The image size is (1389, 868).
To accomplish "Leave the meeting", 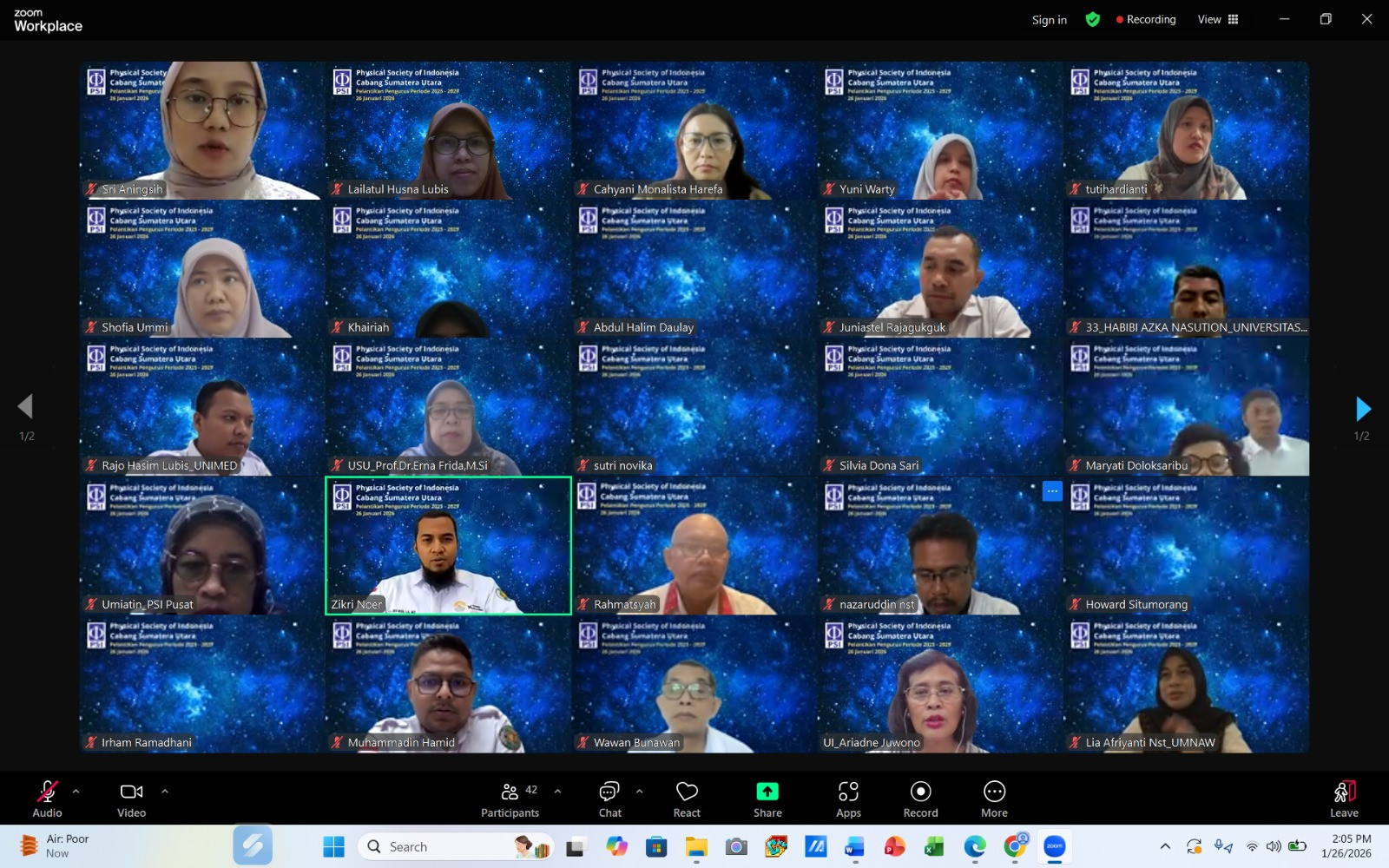I will click(x=1343, y=798).
